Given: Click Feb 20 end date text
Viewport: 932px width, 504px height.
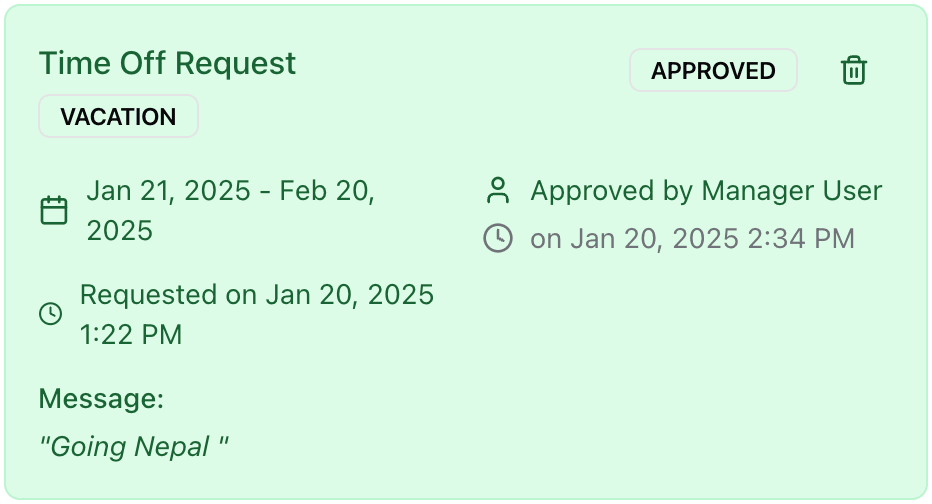Looking at the screenshot, I should (326, 191).
